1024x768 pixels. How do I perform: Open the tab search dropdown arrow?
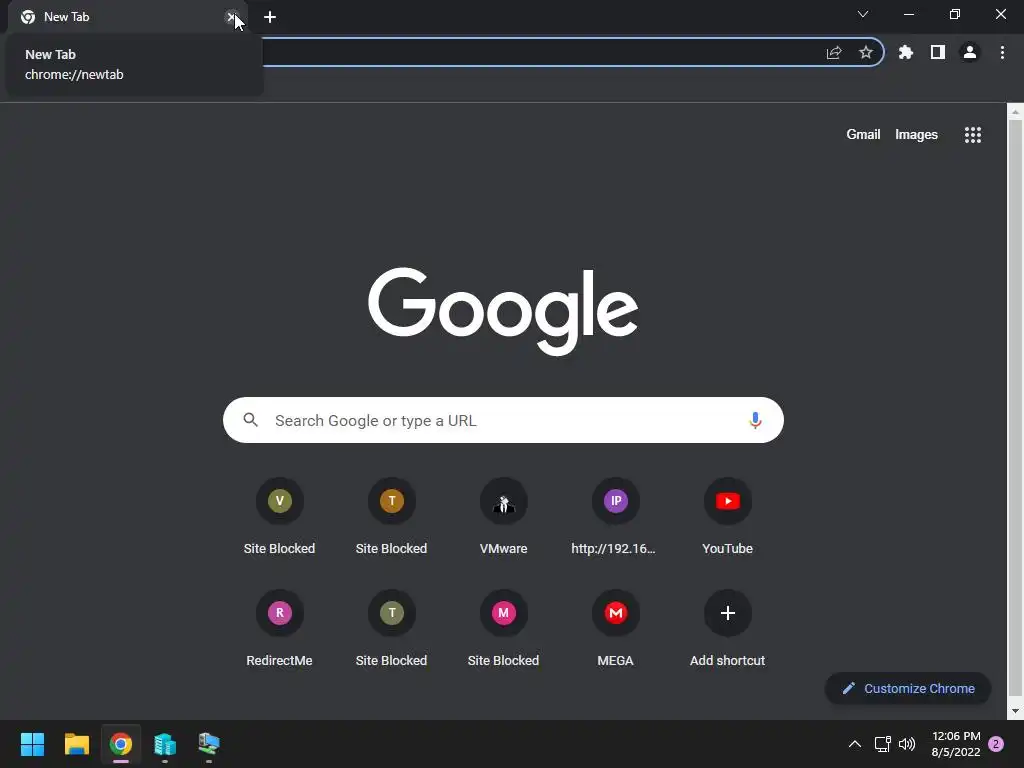[x=863, y=14]
